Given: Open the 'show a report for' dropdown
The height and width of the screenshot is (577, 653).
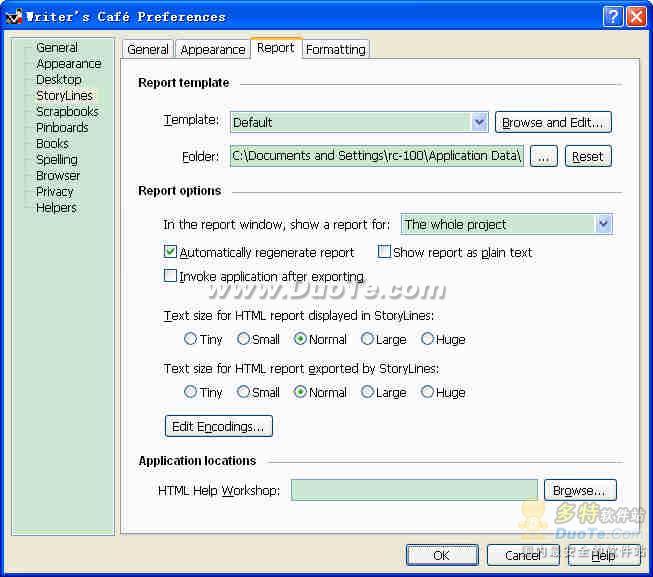Looking at the screenshot, I should tap(506, 224).
